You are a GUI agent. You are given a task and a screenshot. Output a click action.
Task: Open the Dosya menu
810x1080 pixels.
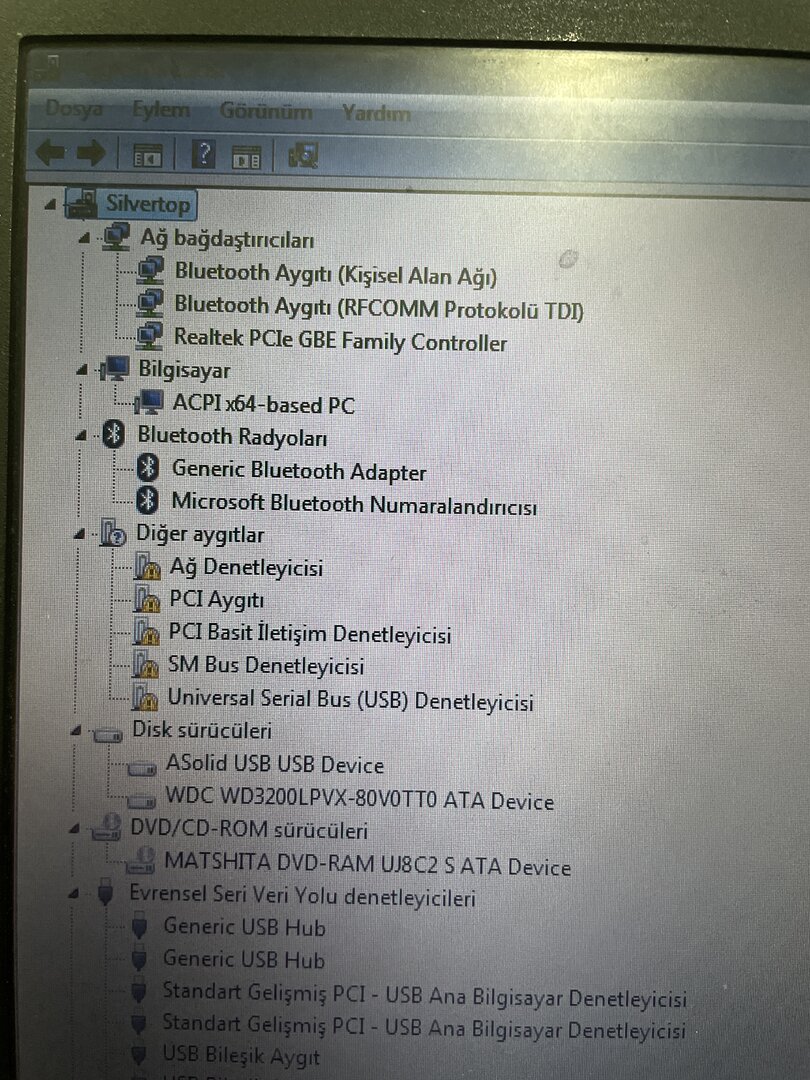[x=74, y=108]
